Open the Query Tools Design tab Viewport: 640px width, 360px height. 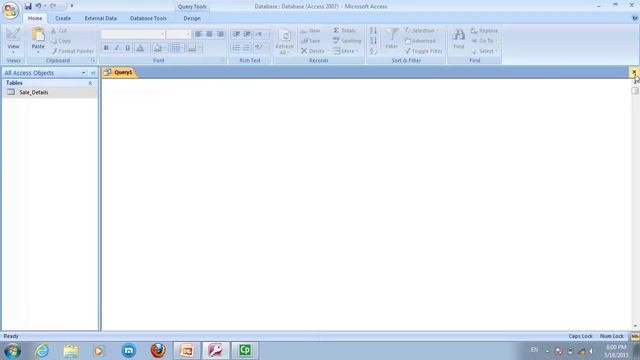(192, 18)
